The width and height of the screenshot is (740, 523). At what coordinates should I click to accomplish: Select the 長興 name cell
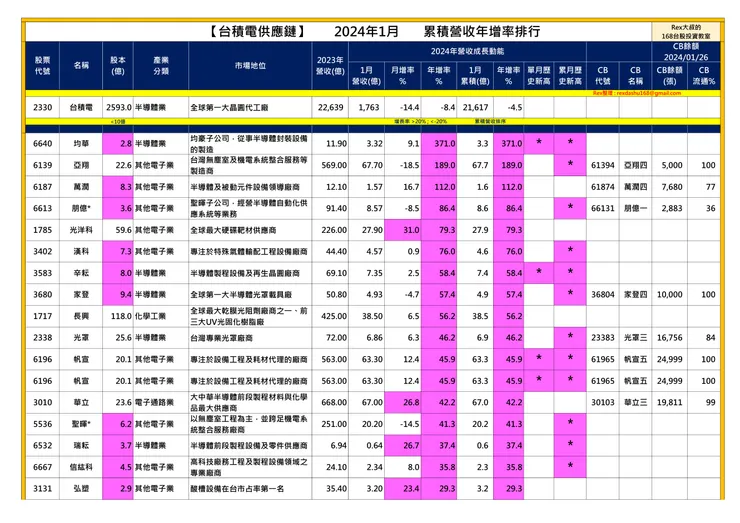pyautogui.click(x=81, y=316)
